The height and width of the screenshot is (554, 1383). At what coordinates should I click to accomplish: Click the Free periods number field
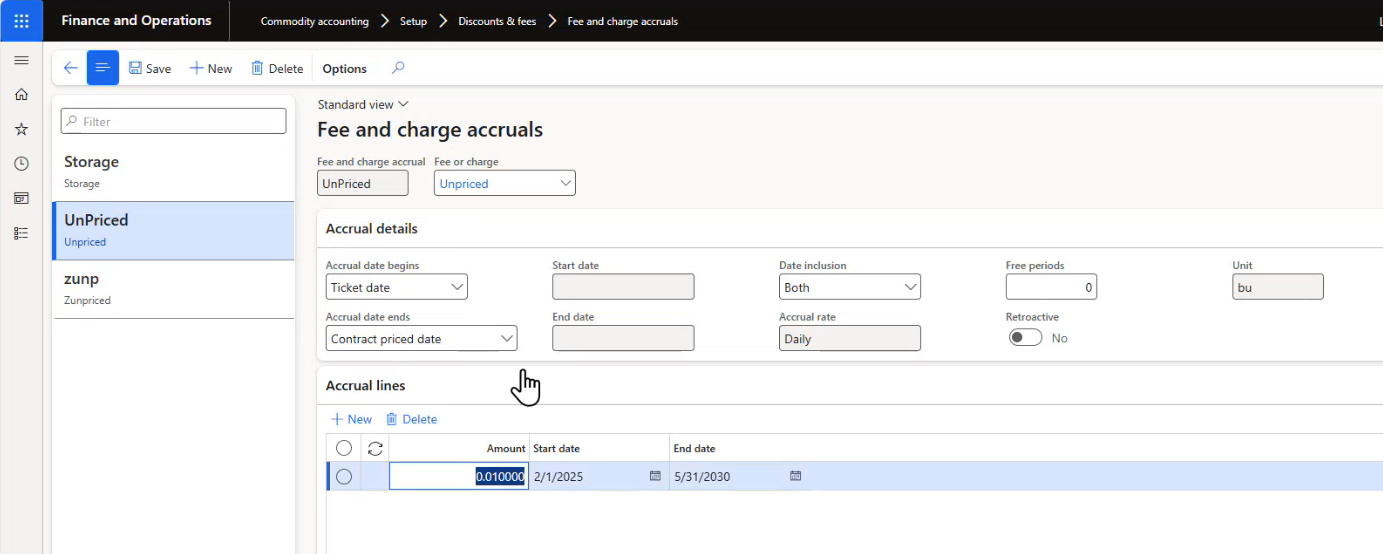(x=1051, y=287)
